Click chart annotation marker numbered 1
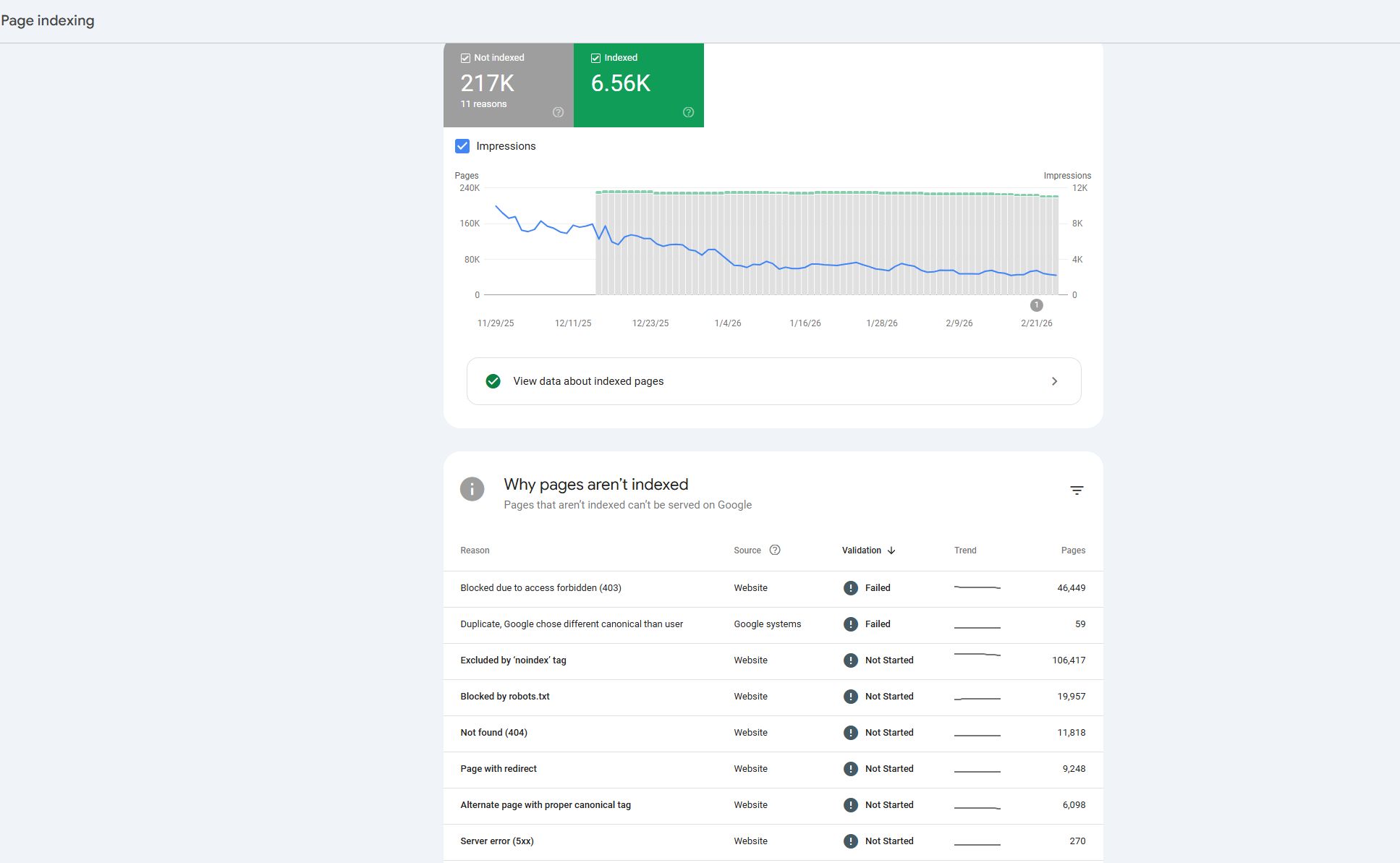Screen dimensions: 1400x863 1036,305
